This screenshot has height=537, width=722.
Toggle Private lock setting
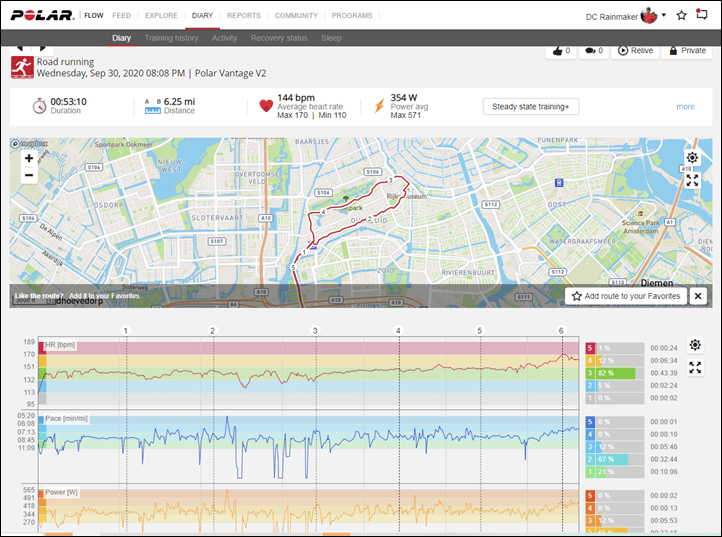pyautogui.click(x=687, y=51)
